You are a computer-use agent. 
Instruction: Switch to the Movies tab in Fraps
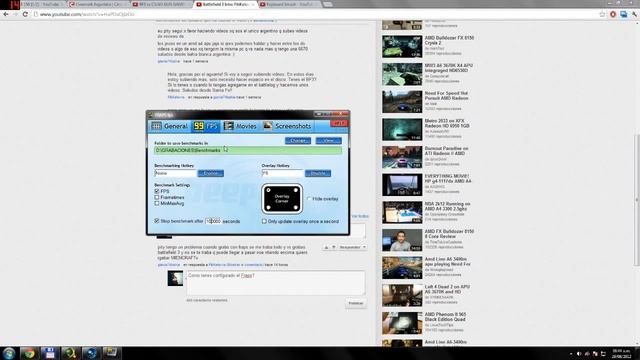click(x=240, y=126)
